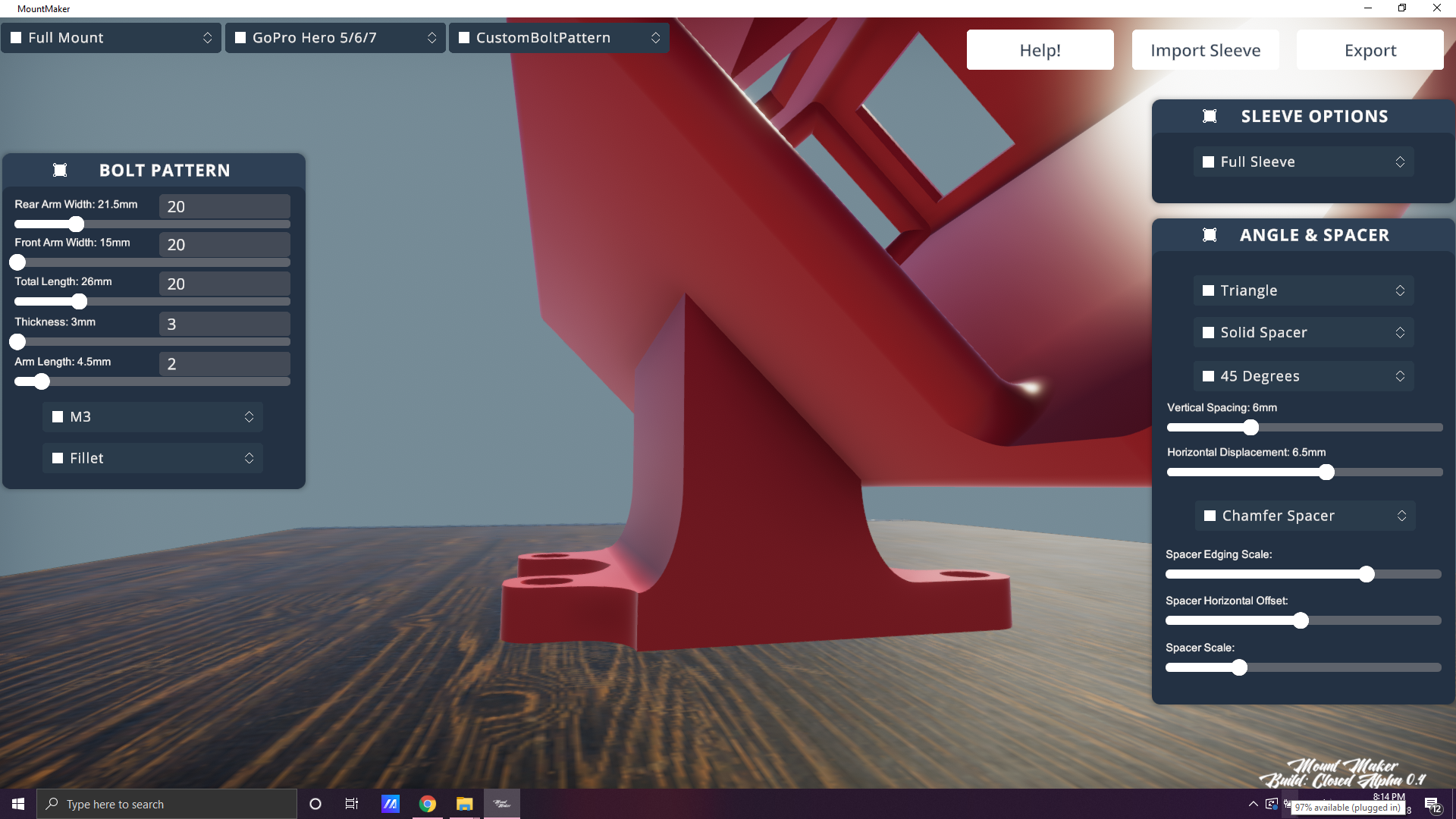The image size is (1456, 819).
Task: Click the Spacer Horizontal Offset slider handle
Action: tap(1301, 621)
